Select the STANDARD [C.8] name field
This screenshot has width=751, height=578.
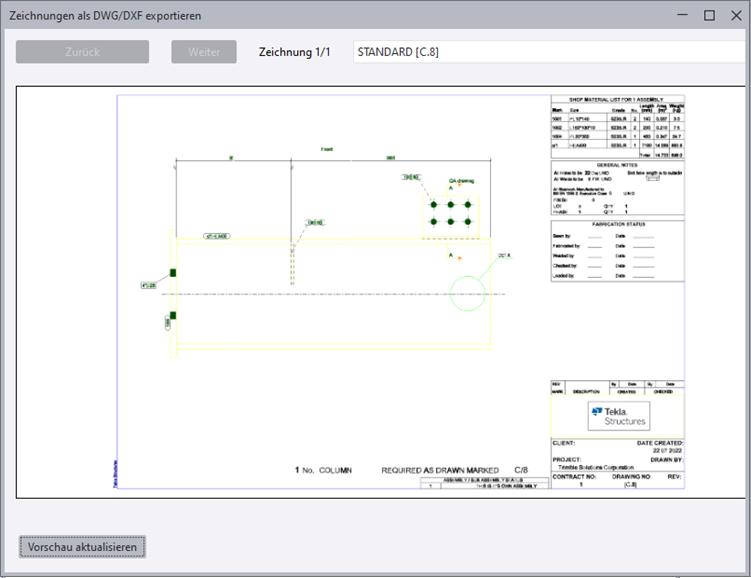pyautogui.click(x=551, y=52)
